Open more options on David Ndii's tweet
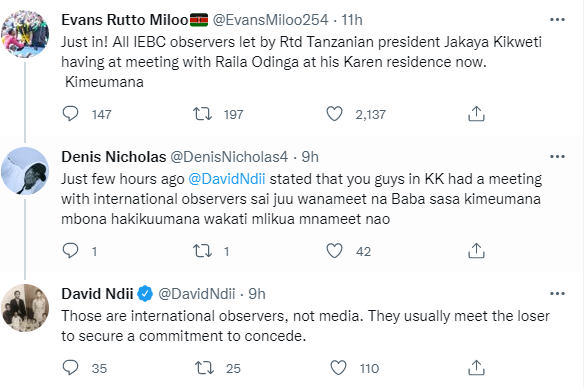Image resolution: width=587 pixels, height=388 pixels. (x=557, y=294)
